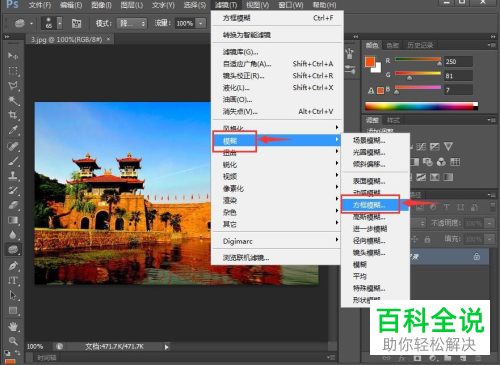Select the Type tool
This screenshot has width=500, height=365.
click(x=13, y=281)
